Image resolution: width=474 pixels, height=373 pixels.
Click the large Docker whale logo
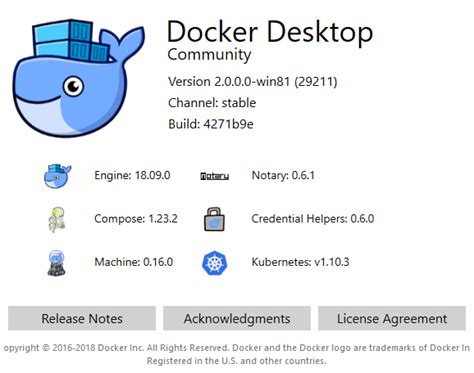click(79, 78)
